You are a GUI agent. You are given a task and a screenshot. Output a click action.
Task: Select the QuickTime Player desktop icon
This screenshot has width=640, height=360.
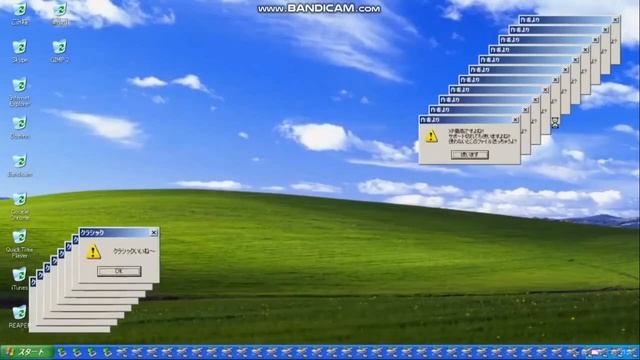pos(20,244)
